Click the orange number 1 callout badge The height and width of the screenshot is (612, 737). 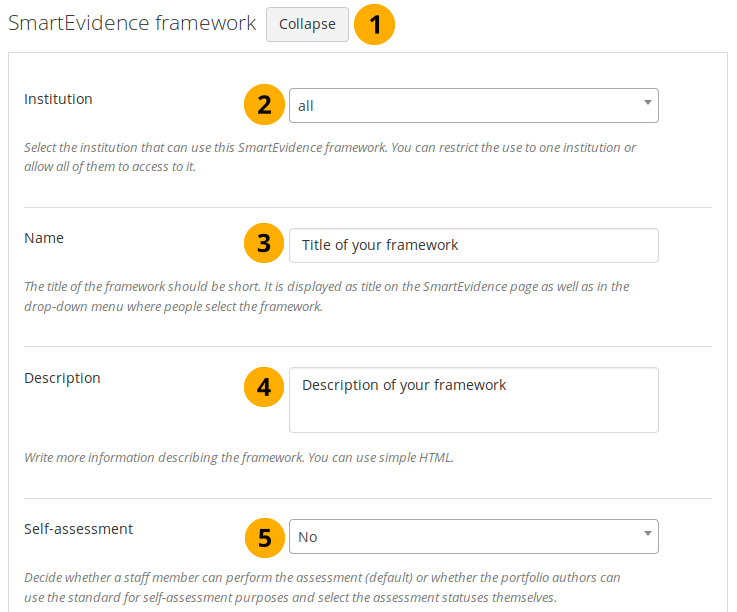click(376, 25)
